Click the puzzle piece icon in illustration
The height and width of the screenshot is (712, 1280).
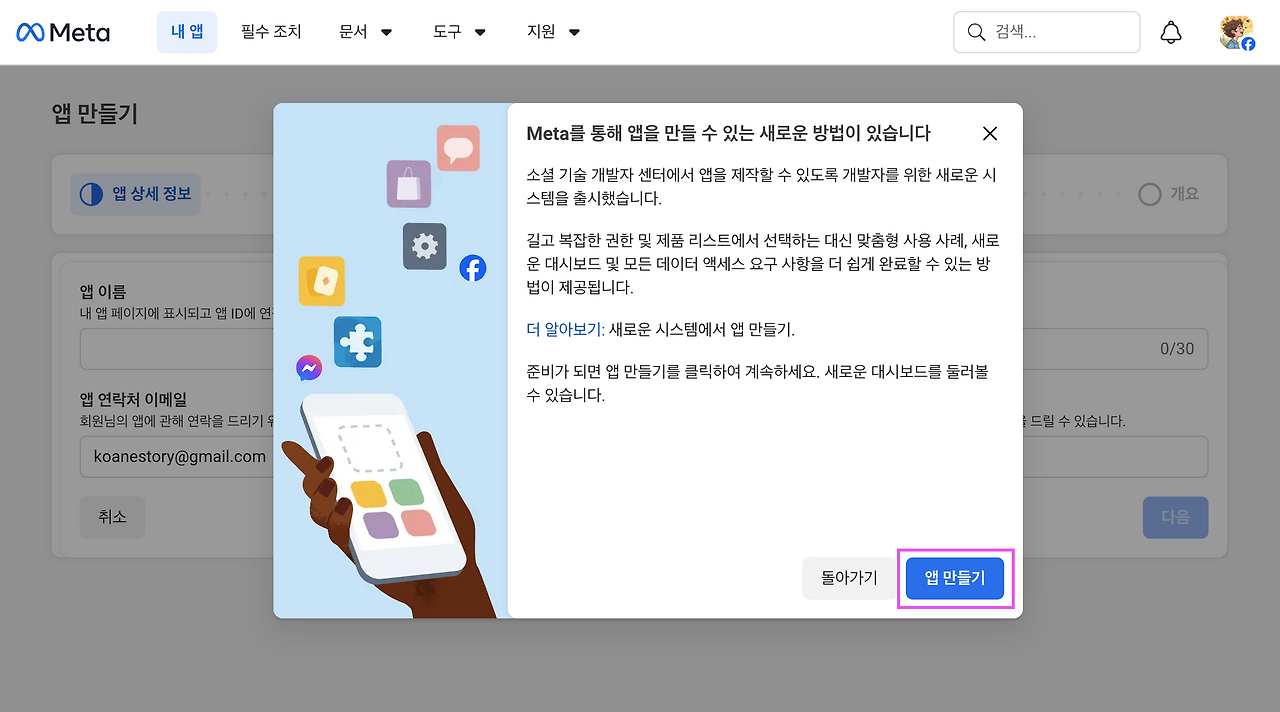point(357,342)
